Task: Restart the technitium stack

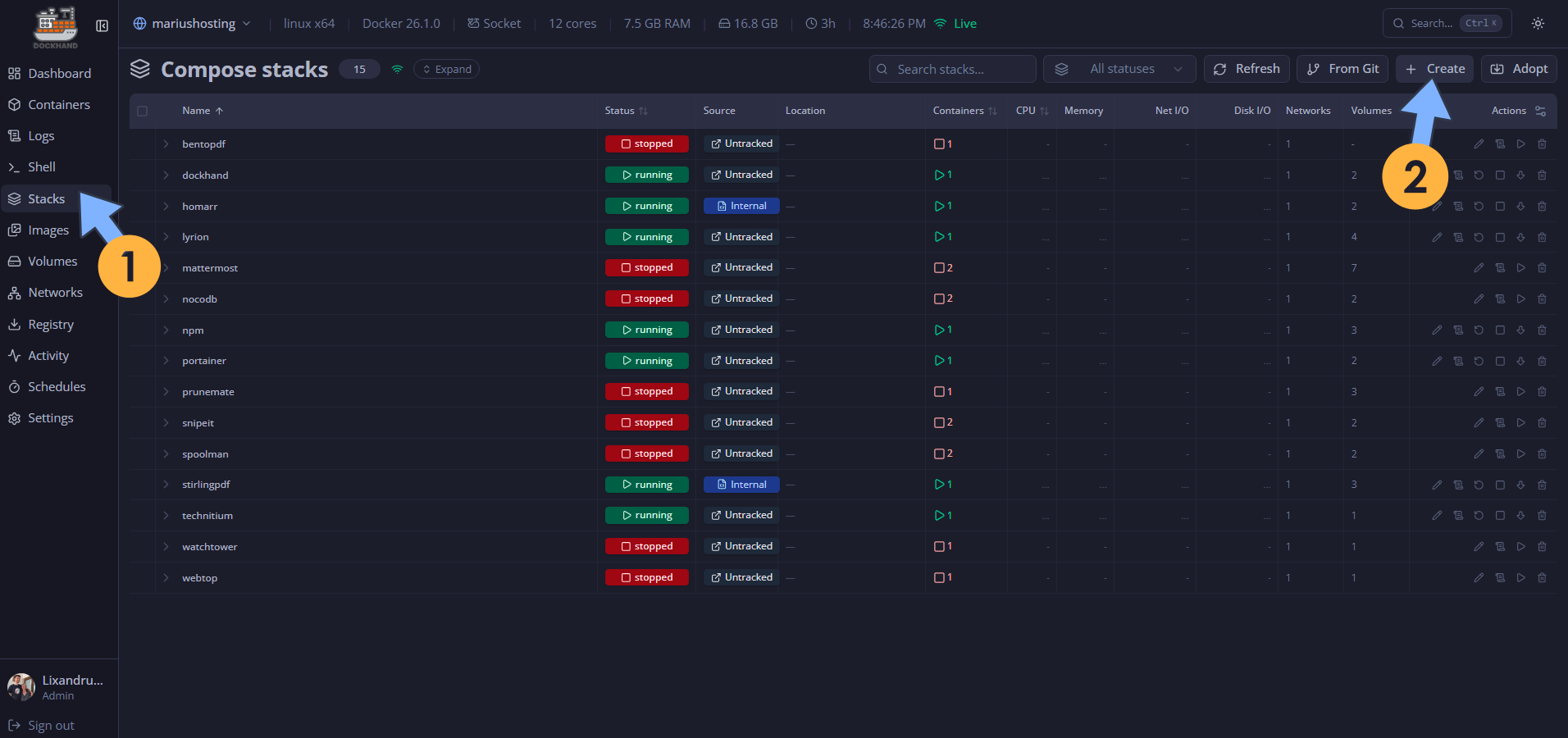Action: [x=1479, y=515]
